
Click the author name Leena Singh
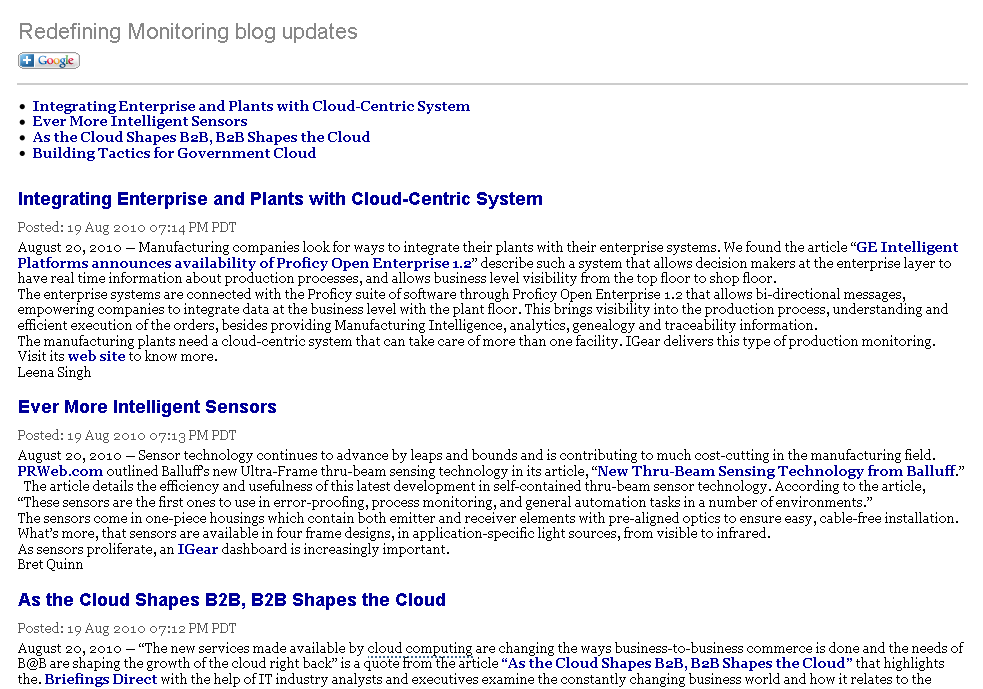[55, 372]
